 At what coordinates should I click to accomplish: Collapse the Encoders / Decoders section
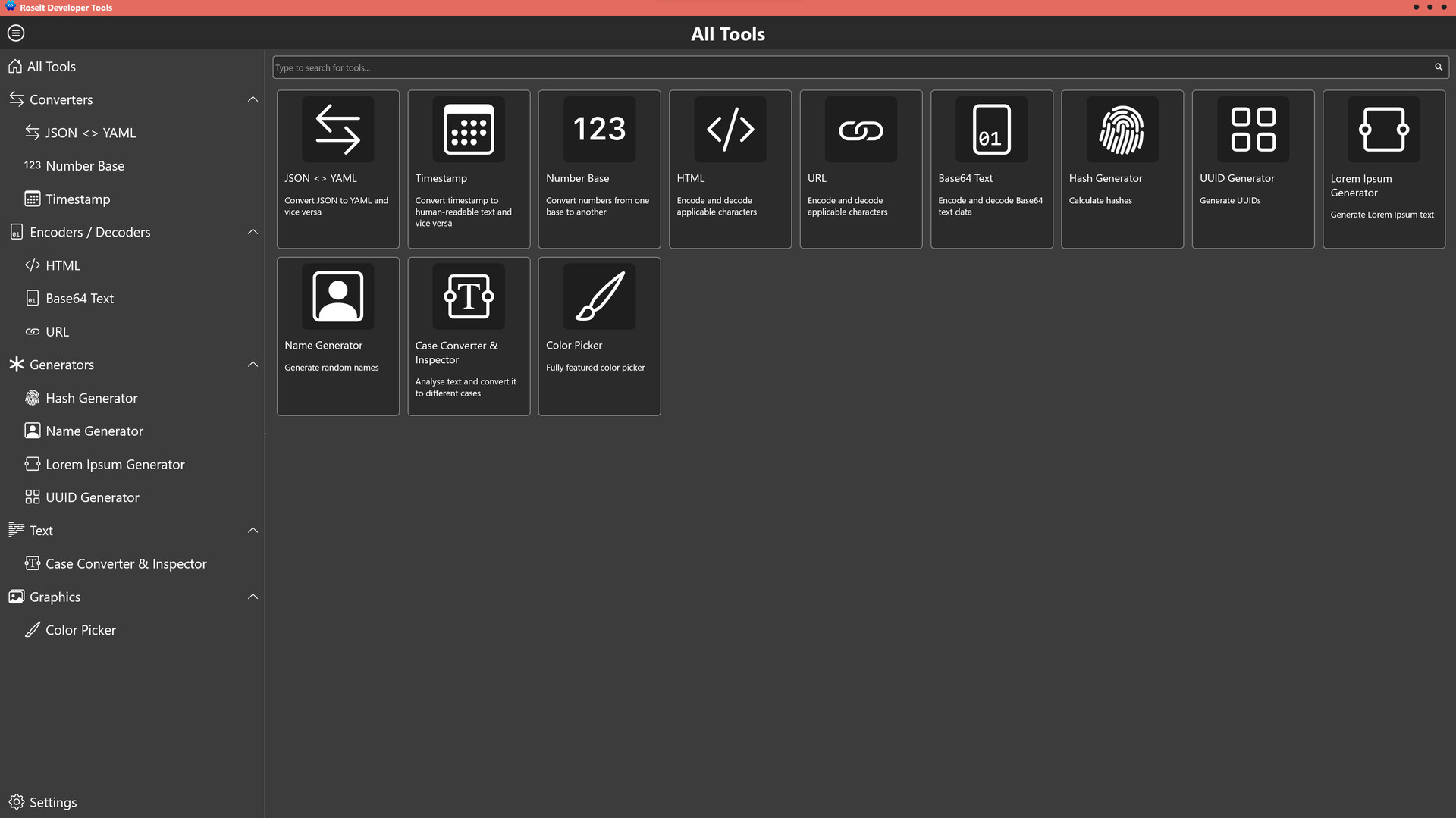[x=253, y=232]
